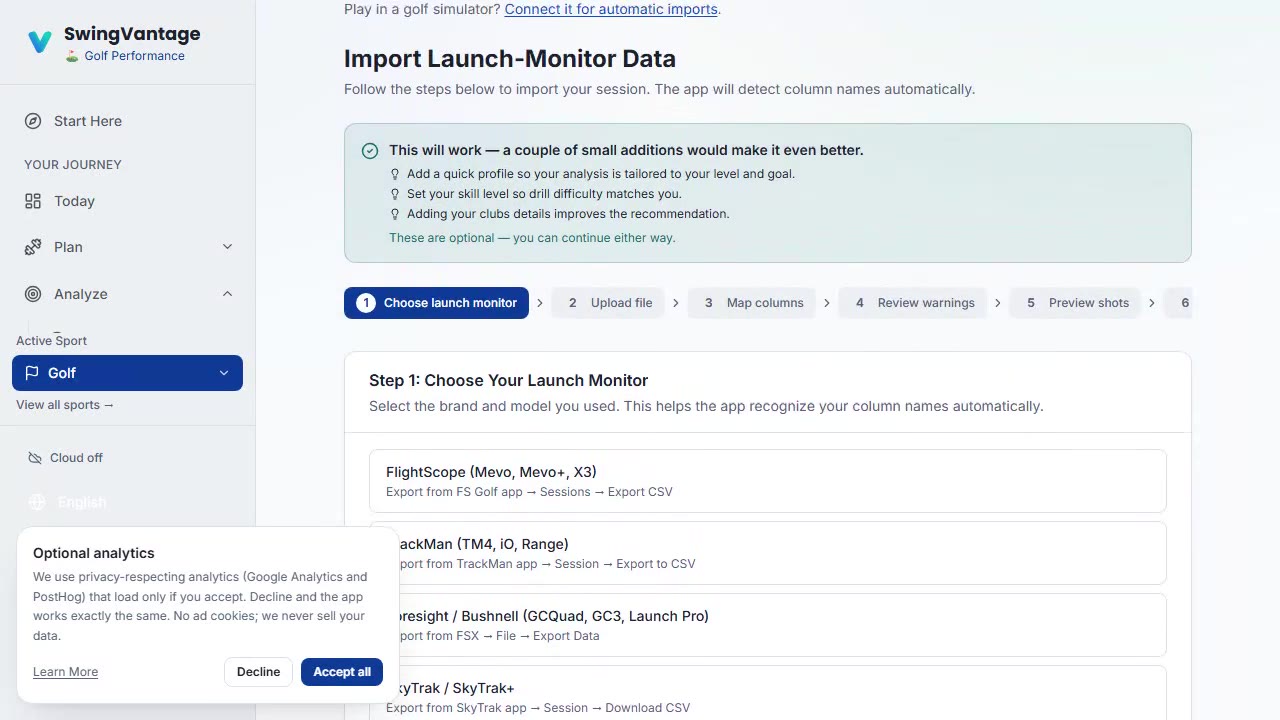
Task: Choose the FlightScope launch monitor option
Action: [767, 481]
